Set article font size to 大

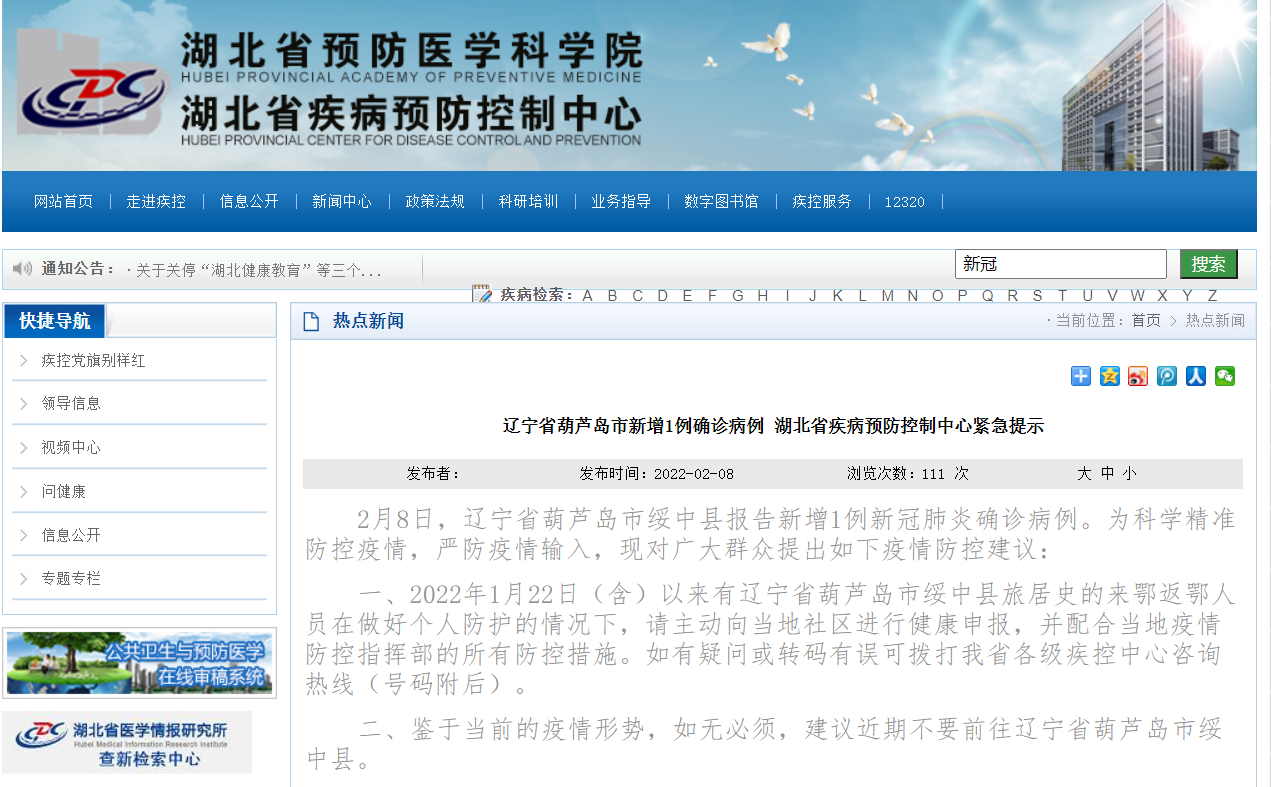[x=1084, y=473]
